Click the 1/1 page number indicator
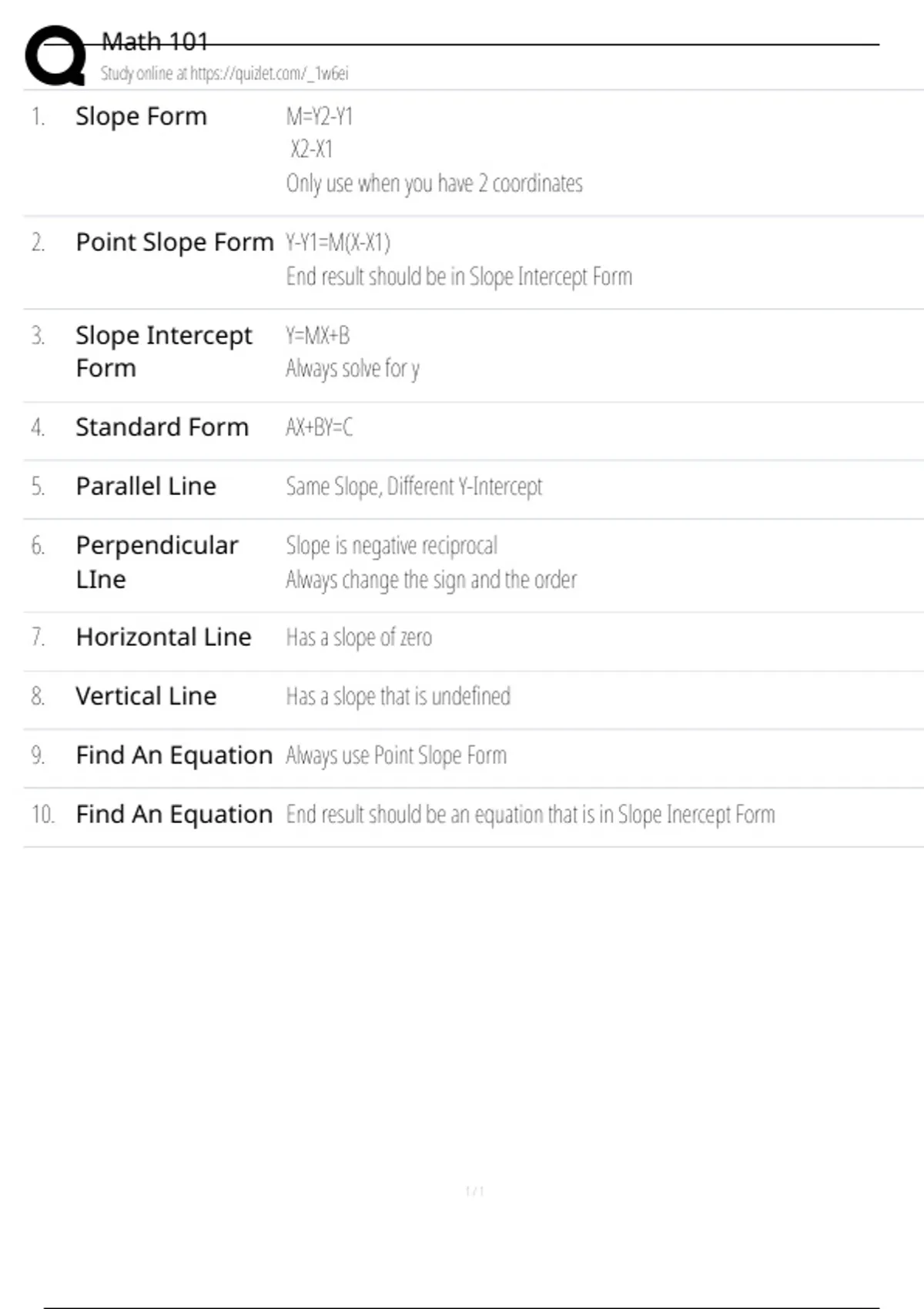924x1309 pixels. point(474,1191)
